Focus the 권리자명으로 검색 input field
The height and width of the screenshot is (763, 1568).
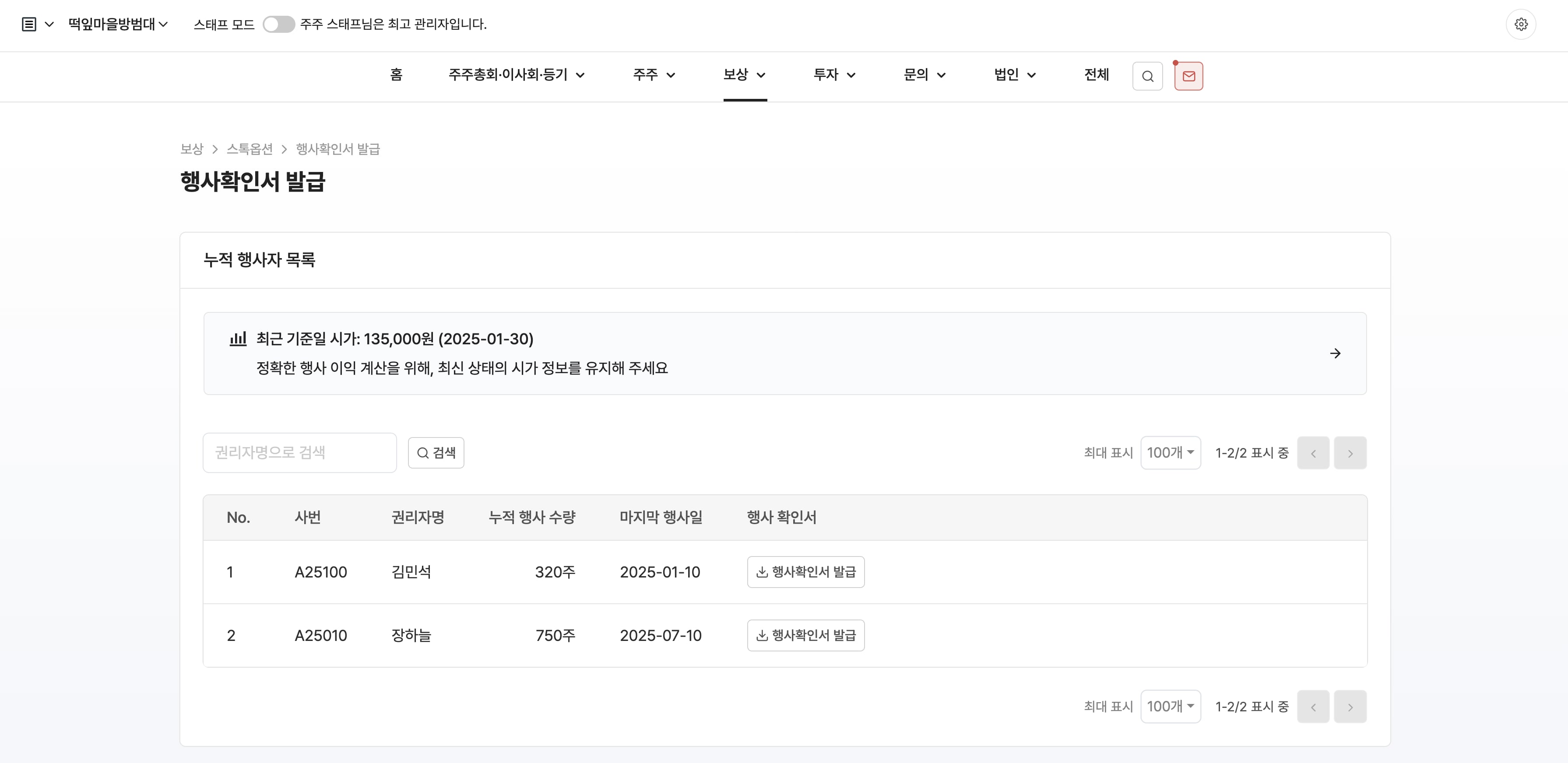click(299, 453)
